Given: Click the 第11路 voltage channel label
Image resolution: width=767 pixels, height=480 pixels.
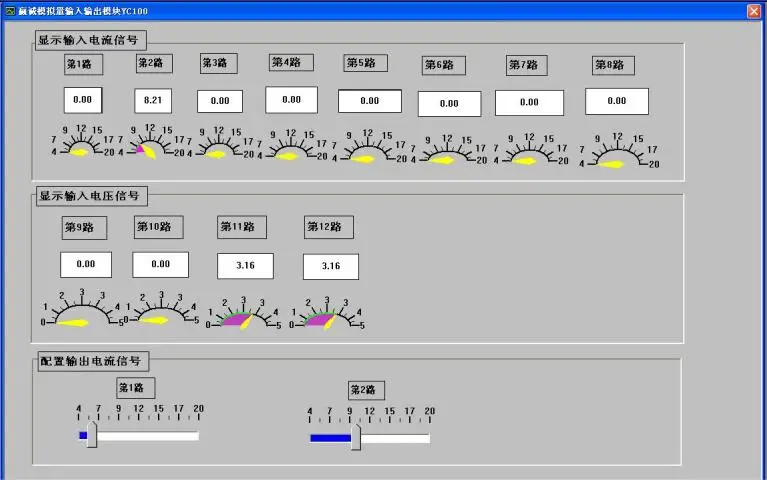Looking at the screenshot, I should 242,227.
